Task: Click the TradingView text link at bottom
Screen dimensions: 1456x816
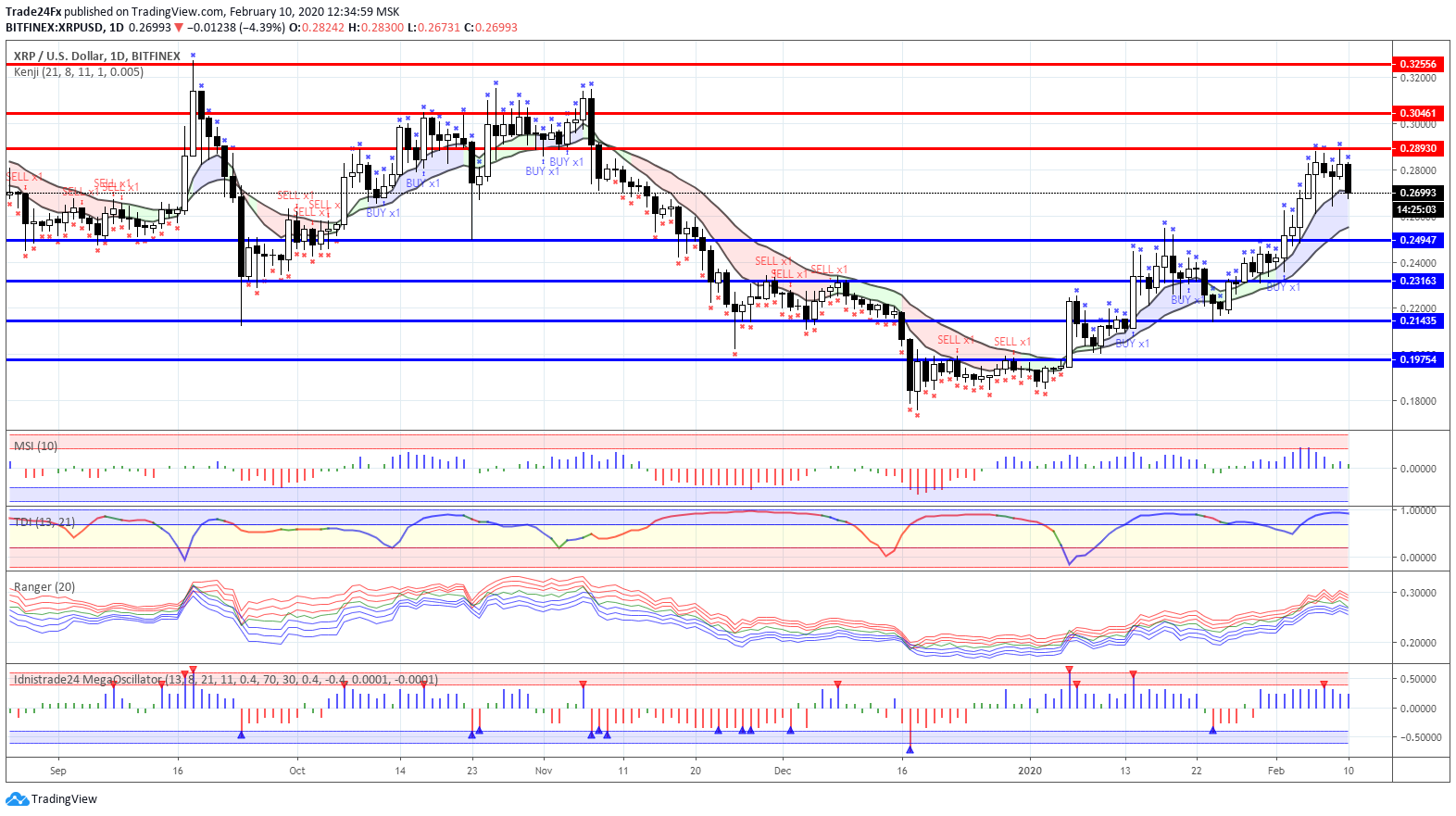Action: (x=64, y=798)
